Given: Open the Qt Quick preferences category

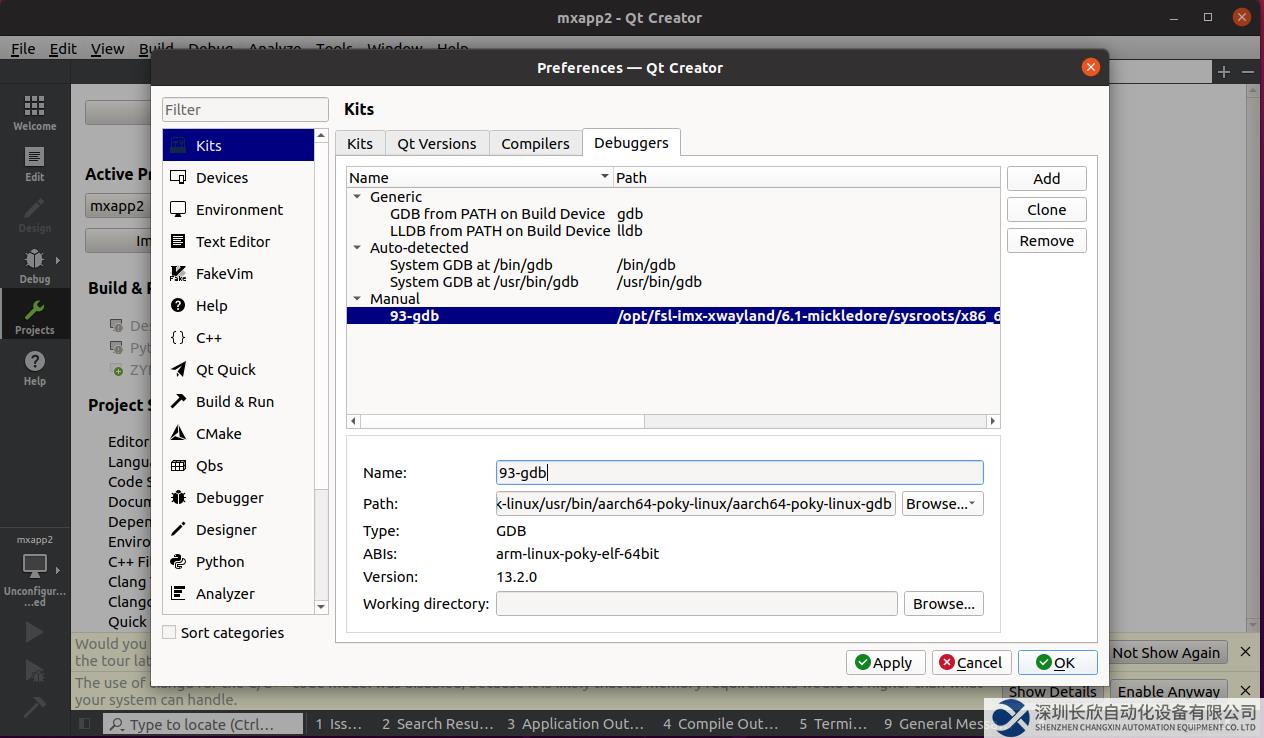Looking at the screenshot, I should tap(238, 369).
